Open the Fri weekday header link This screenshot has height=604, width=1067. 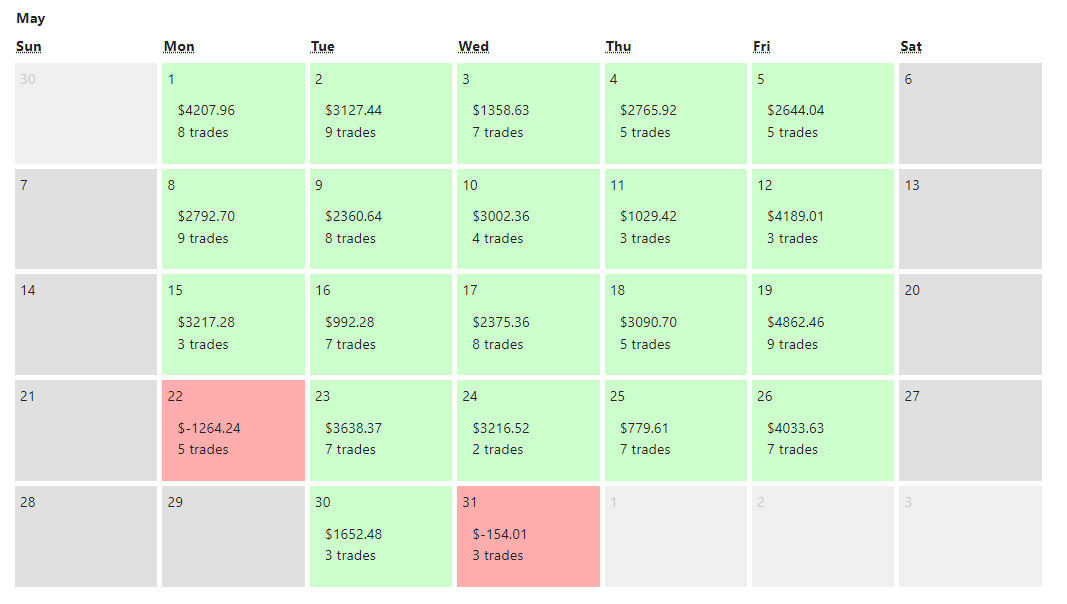point(761,46)
